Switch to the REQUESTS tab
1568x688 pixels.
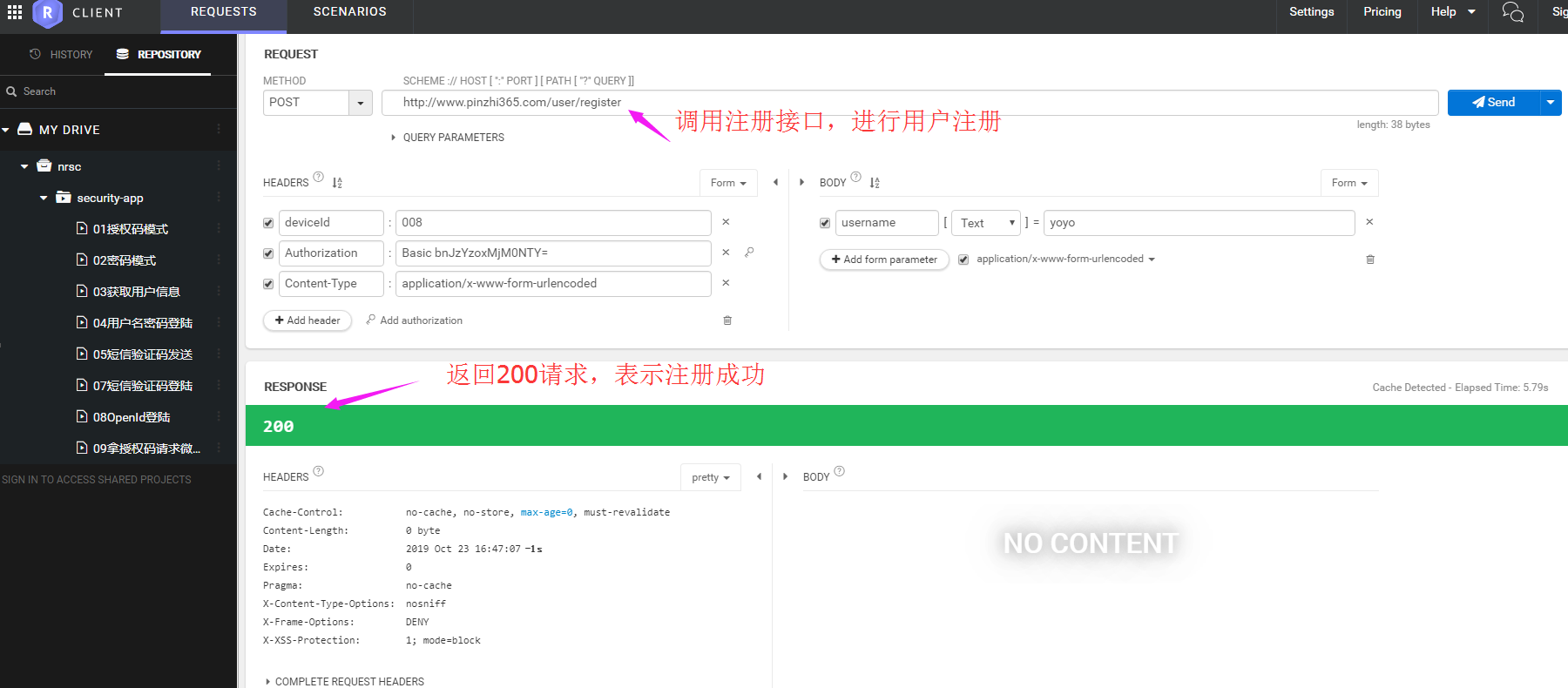224,12
